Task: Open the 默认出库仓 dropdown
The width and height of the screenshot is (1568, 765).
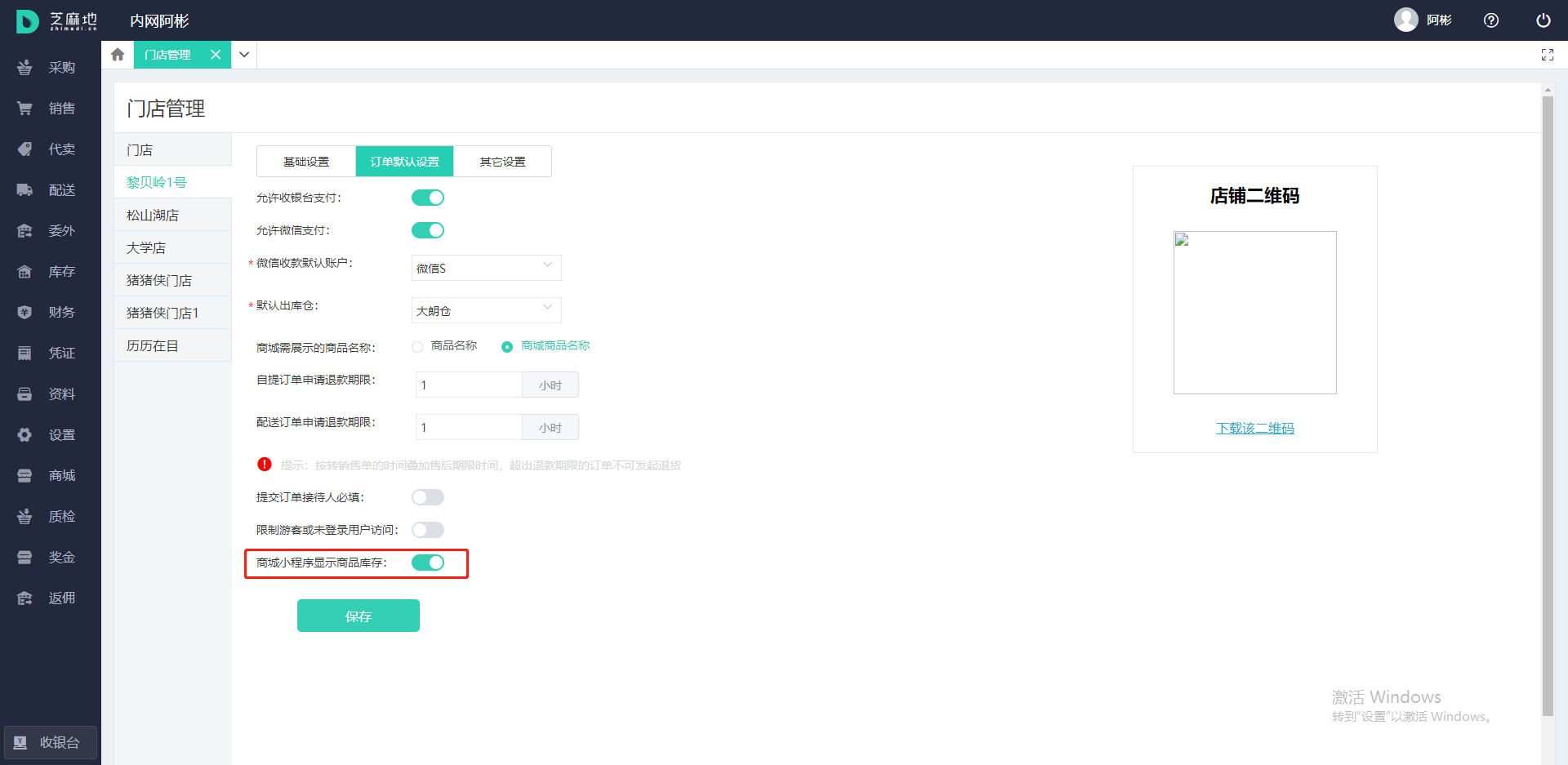Action: pyautogui.click(x=487, y=310)
